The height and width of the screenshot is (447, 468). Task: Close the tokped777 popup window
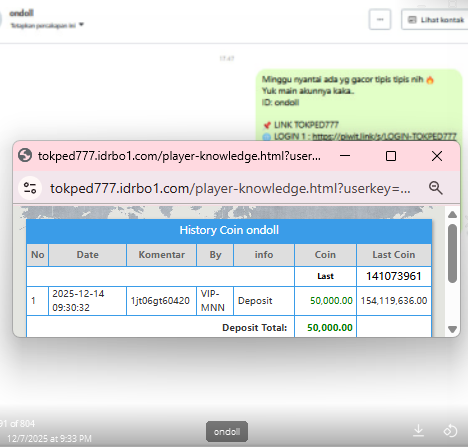437,156
